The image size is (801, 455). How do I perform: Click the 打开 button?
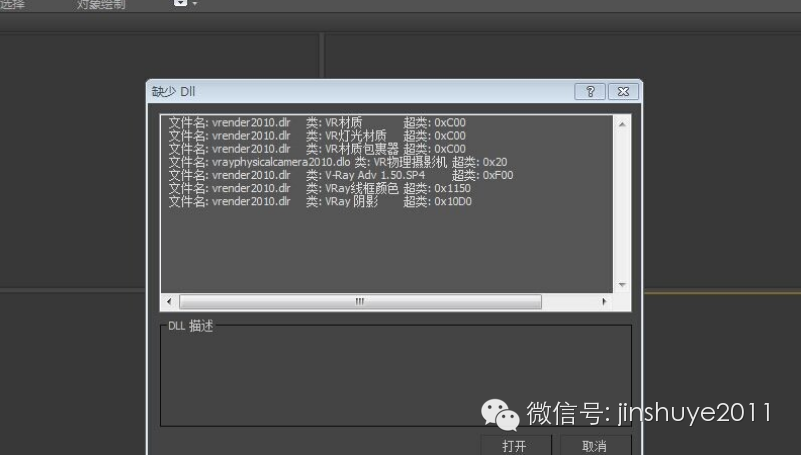pyautogui.click(x=515, y=445)
